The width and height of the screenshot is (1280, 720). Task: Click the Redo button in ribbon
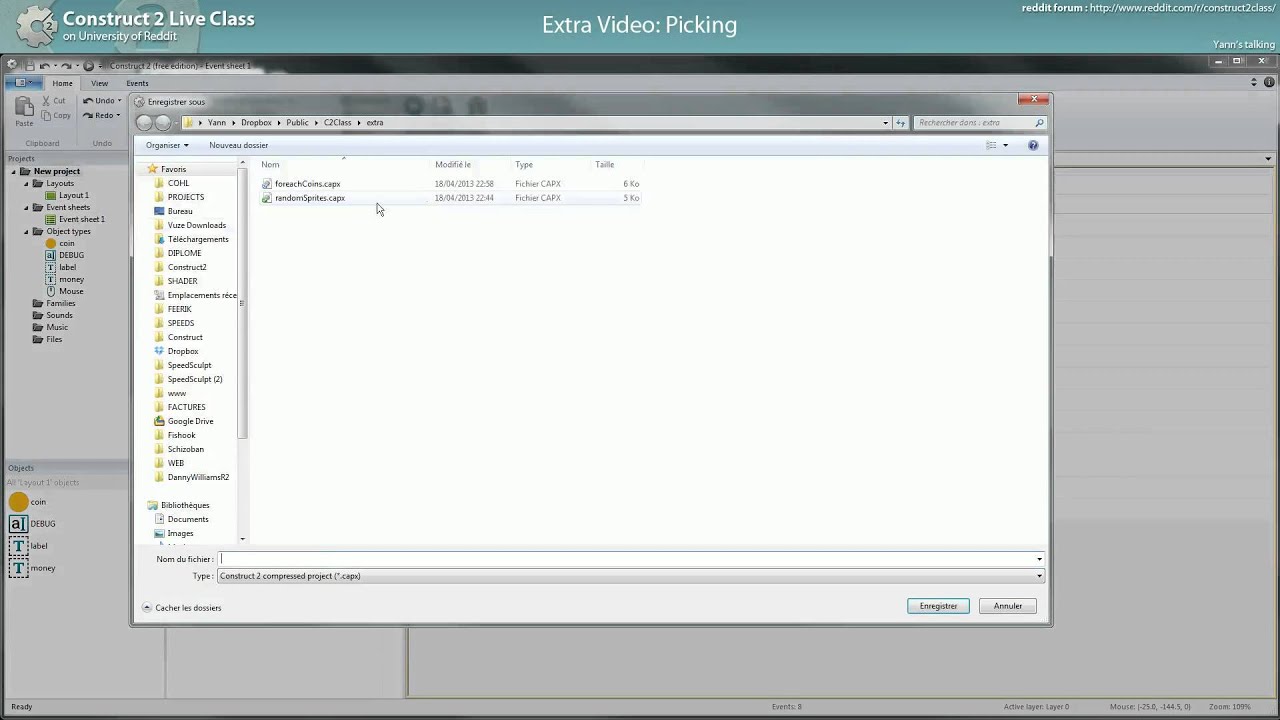click(x=101, y=115)
